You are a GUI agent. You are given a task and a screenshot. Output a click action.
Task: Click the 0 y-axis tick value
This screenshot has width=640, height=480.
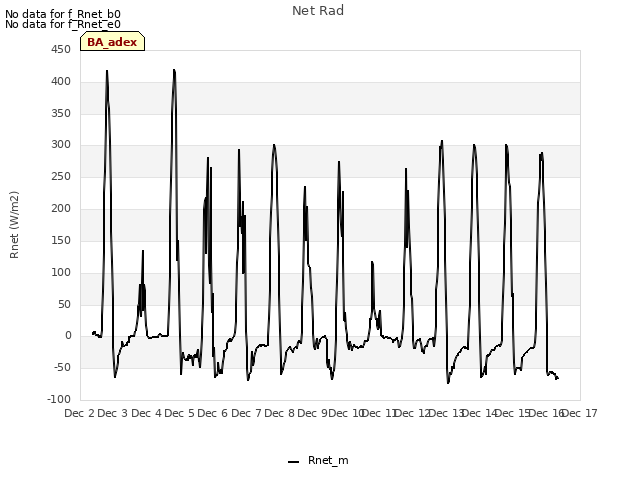(68, 336)
